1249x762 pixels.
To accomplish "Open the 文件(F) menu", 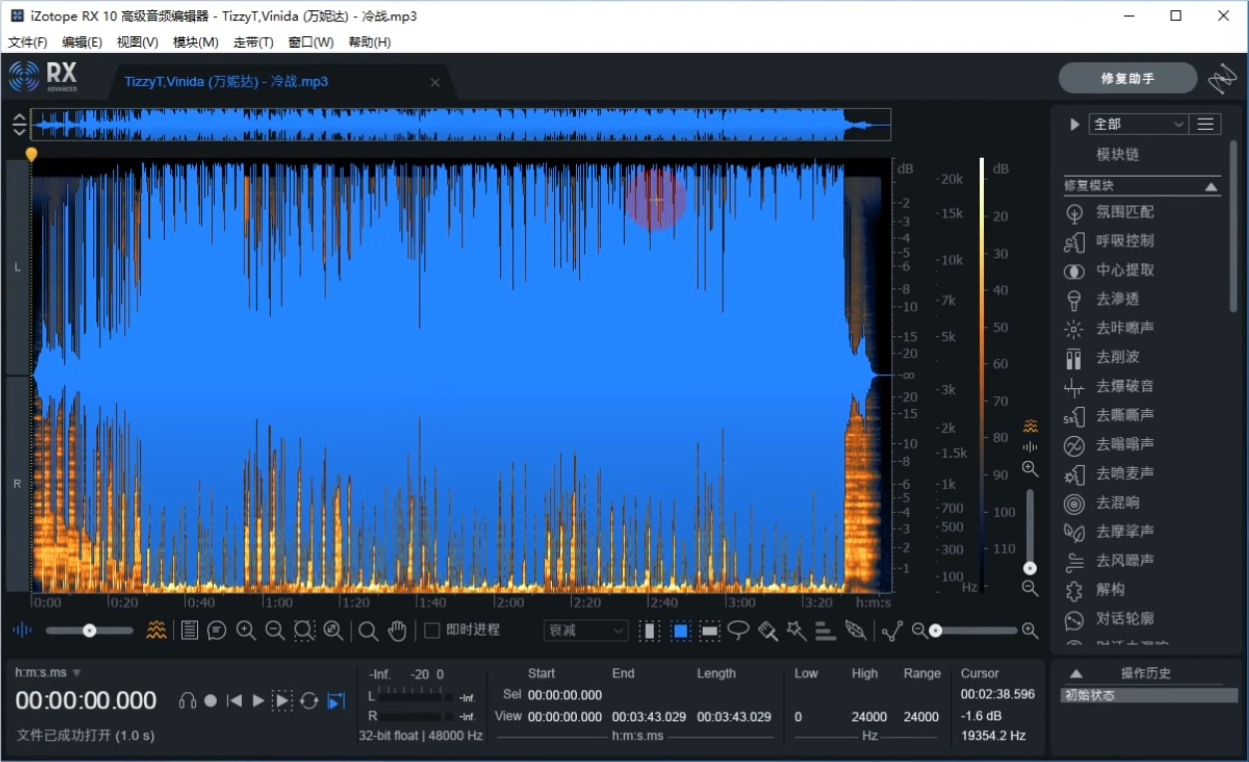I will click(x=28, y=42).
